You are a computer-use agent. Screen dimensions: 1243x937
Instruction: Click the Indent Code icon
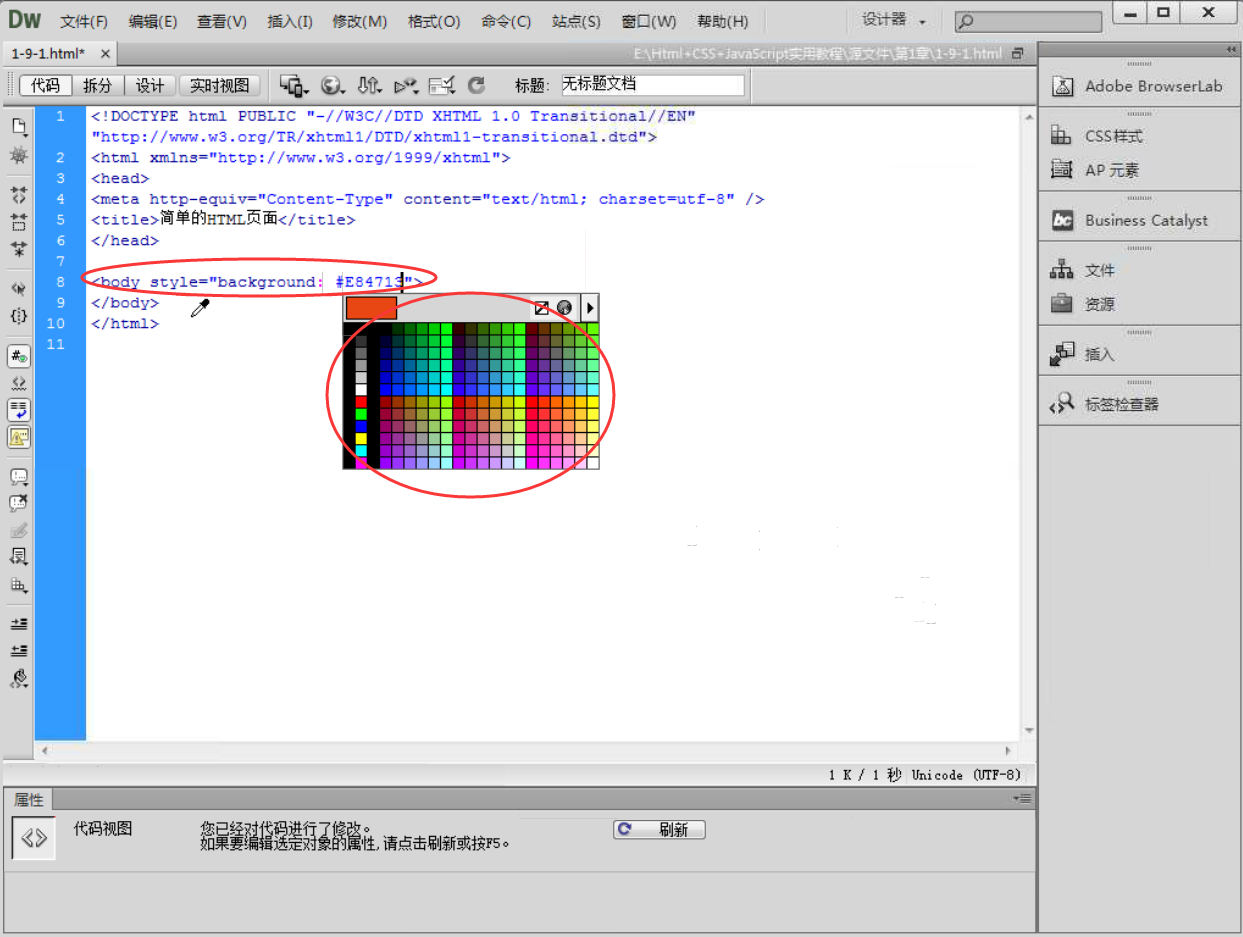point(19,623)
